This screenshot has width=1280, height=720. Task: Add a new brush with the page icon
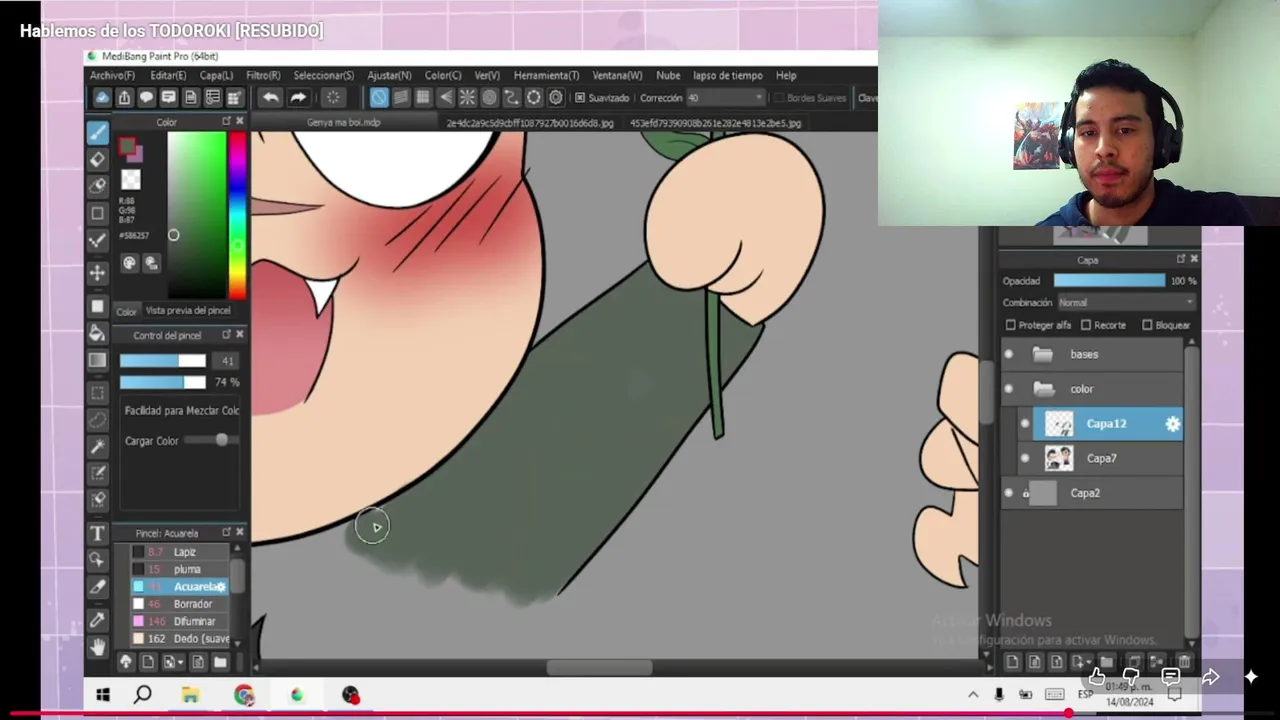coord(148,662)
